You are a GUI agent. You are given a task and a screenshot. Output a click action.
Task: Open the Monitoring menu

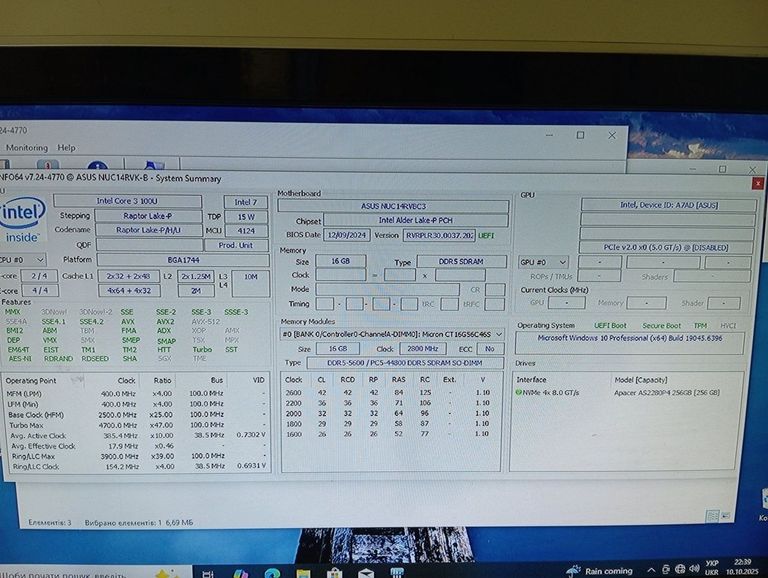click(x=27, y=147)
